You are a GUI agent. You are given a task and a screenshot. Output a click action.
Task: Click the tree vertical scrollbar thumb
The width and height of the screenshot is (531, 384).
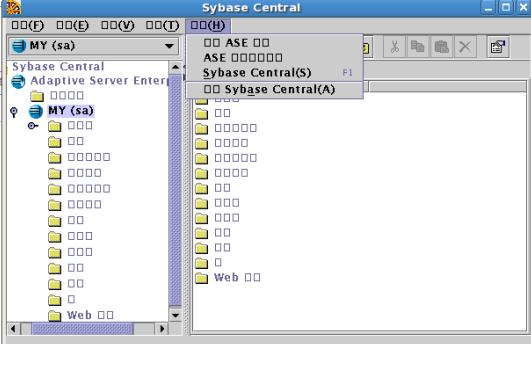tap(175, 190)
